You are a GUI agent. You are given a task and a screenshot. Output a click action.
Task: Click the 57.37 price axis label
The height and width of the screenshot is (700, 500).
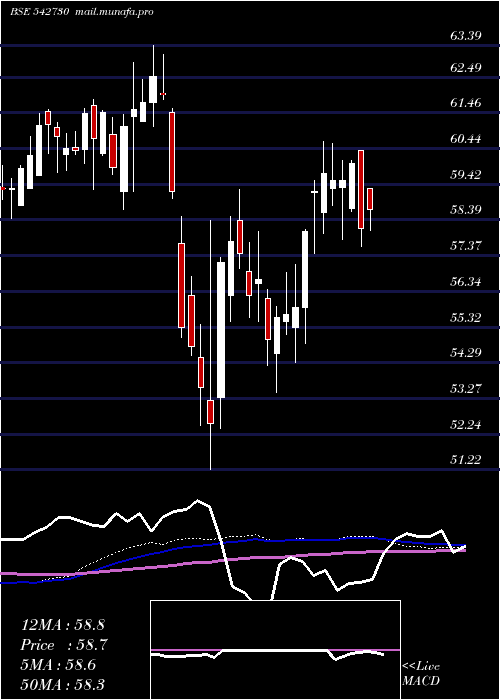pyautogui.click(x=466, y=245)
